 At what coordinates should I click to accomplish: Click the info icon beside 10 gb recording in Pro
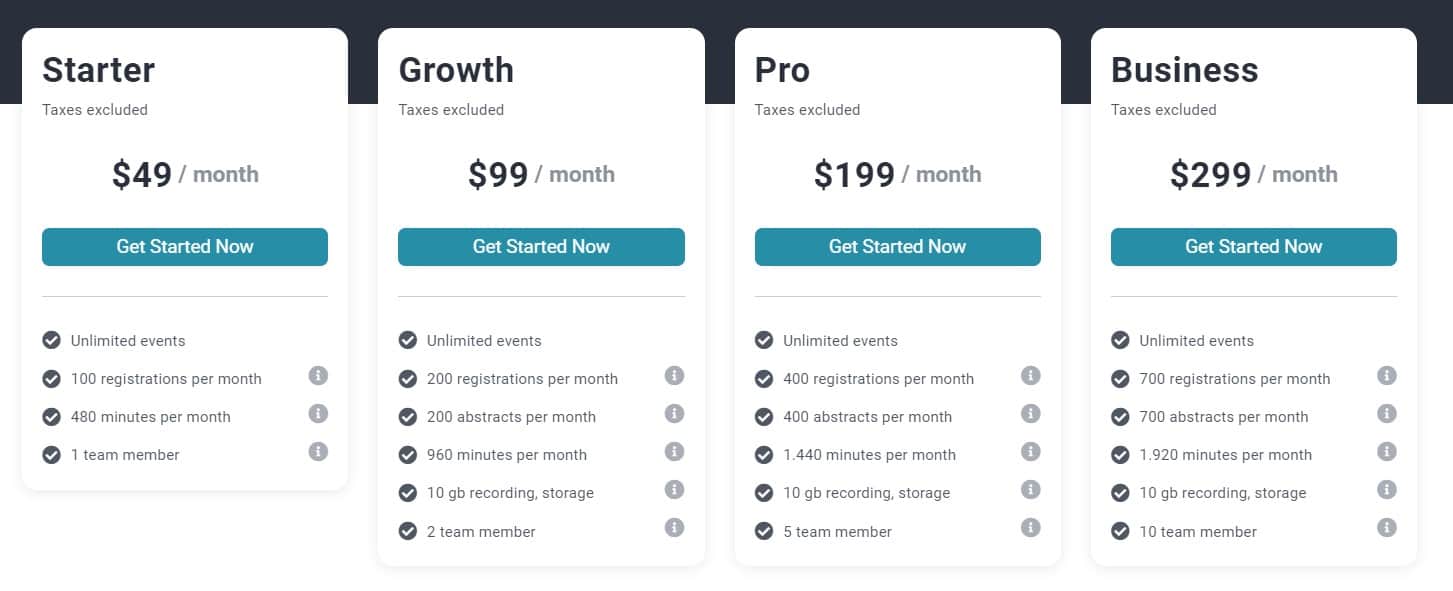(x=1031, y=490)
